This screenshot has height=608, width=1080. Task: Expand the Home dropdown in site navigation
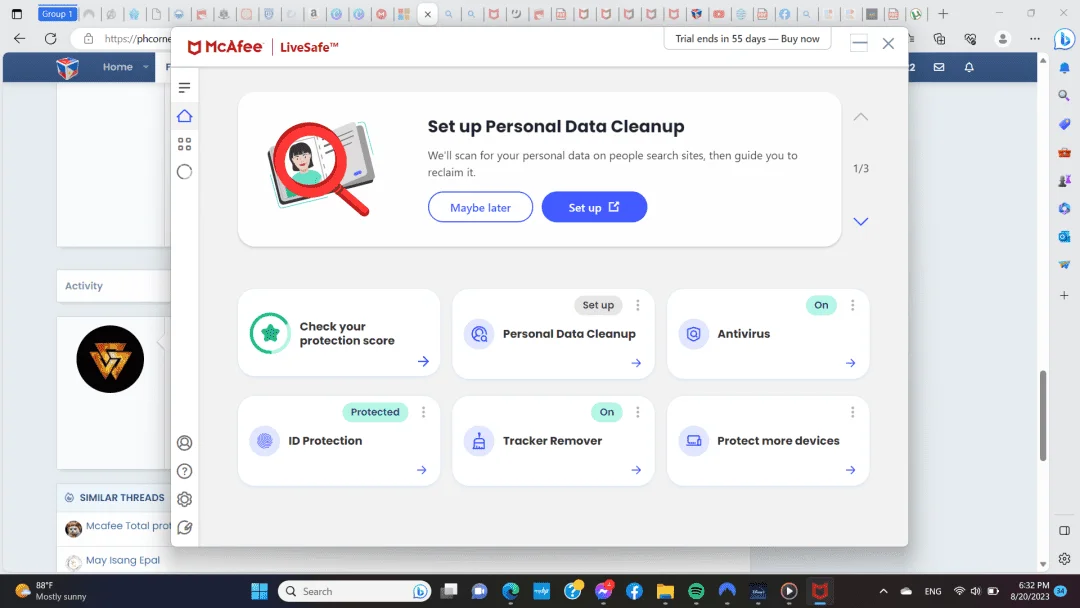click(x=145, y=67)
